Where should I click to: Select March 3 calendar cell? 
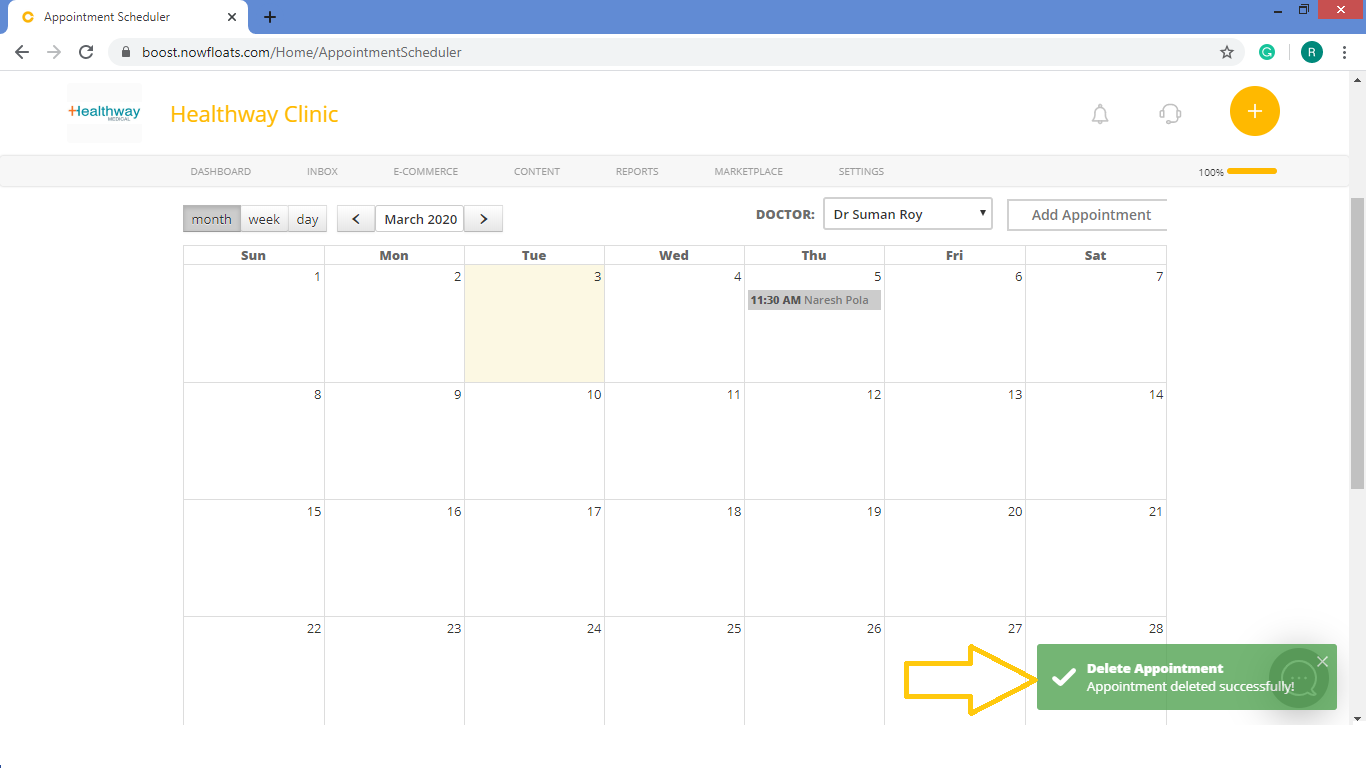pos(534,323)
